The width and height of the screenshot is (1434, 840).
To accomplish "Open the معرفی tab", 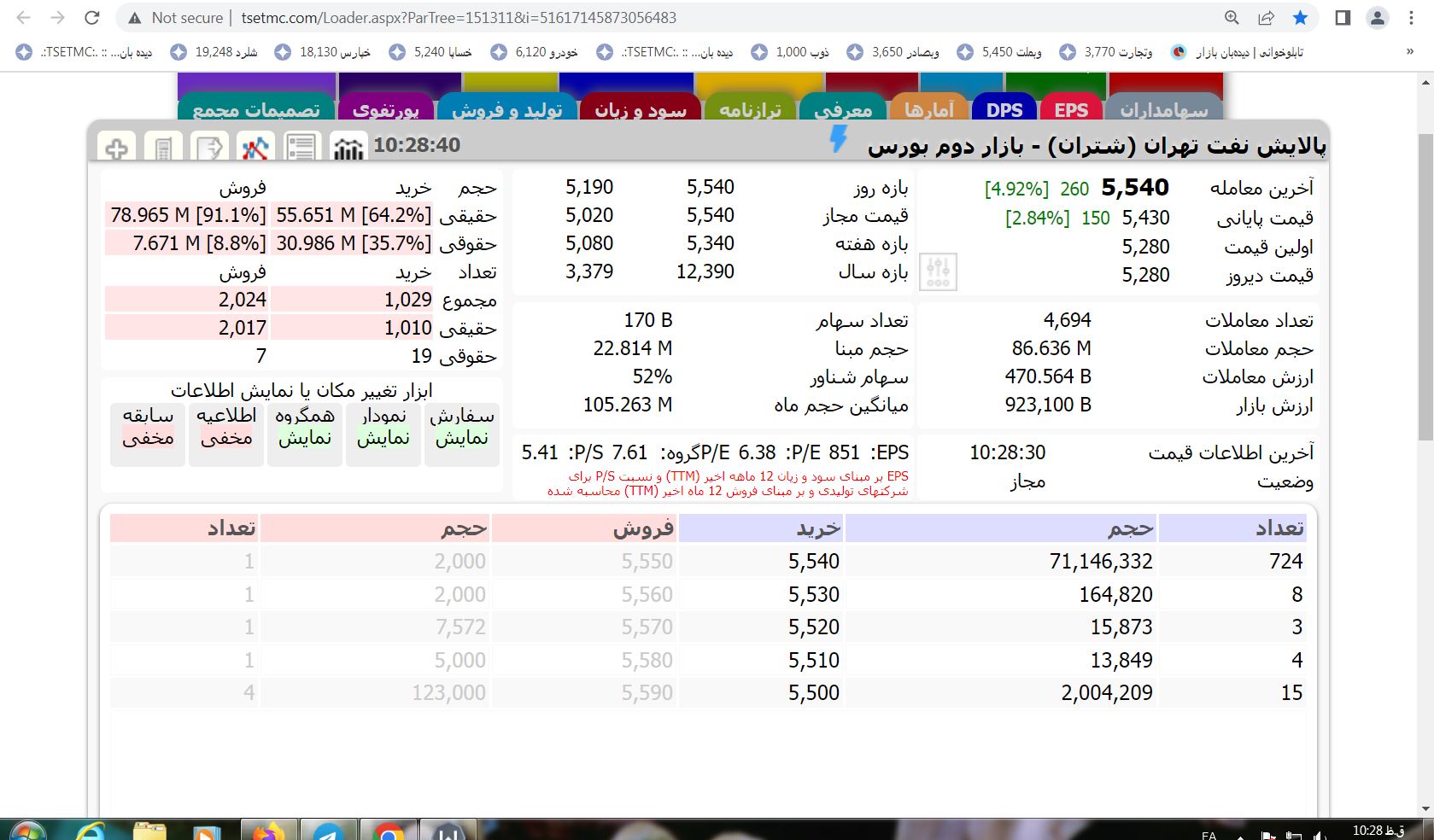I will pos(842,108).
